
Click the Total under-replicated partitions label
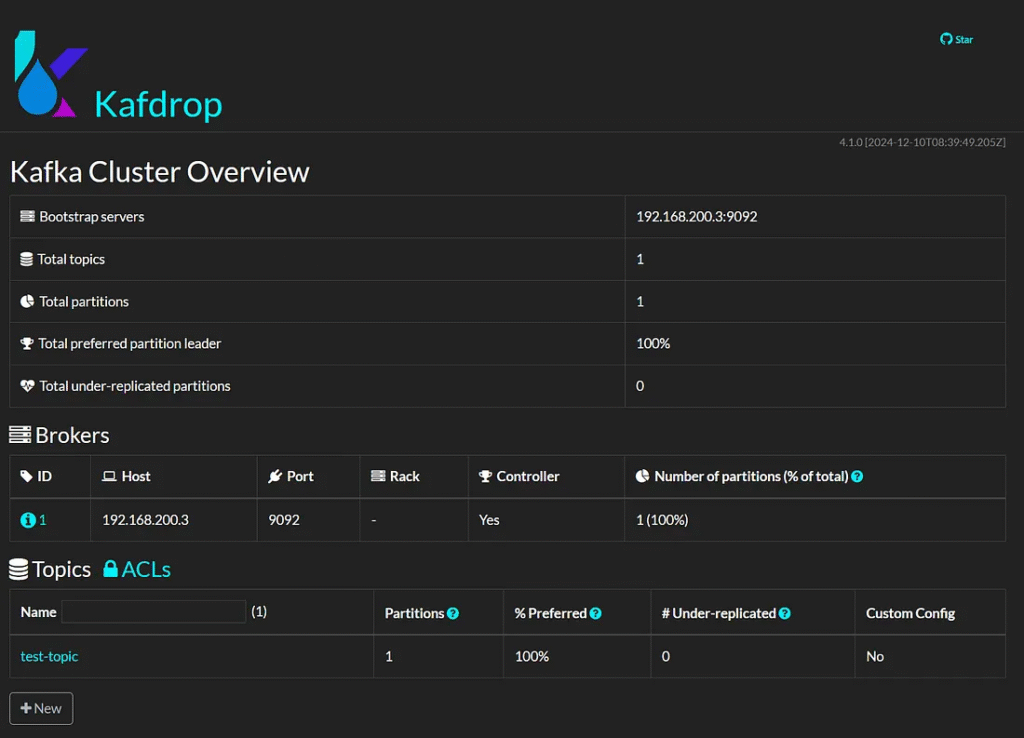[135, 386]
